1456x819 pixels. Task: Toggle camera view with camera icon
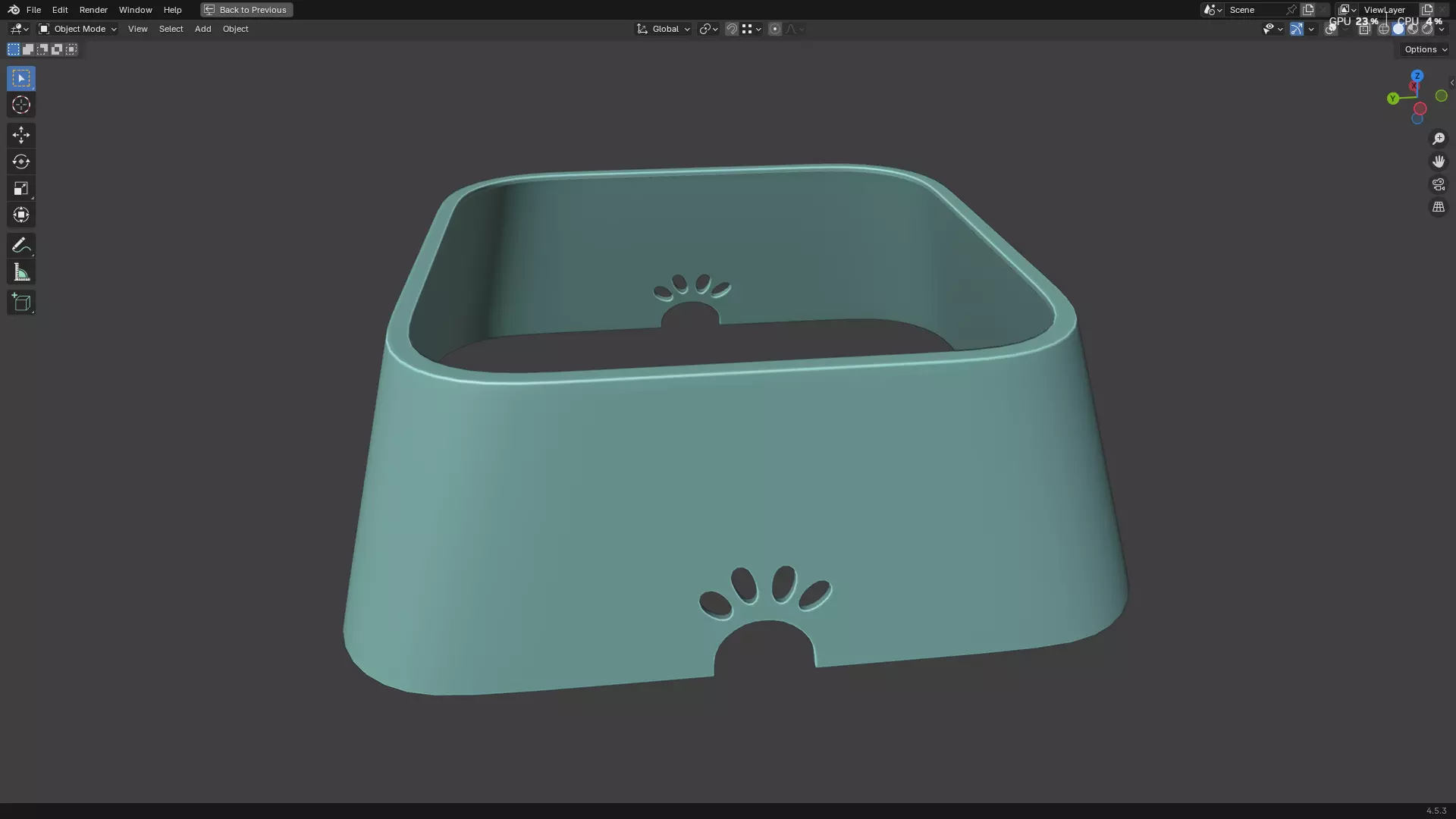(x=1439, y=184)
